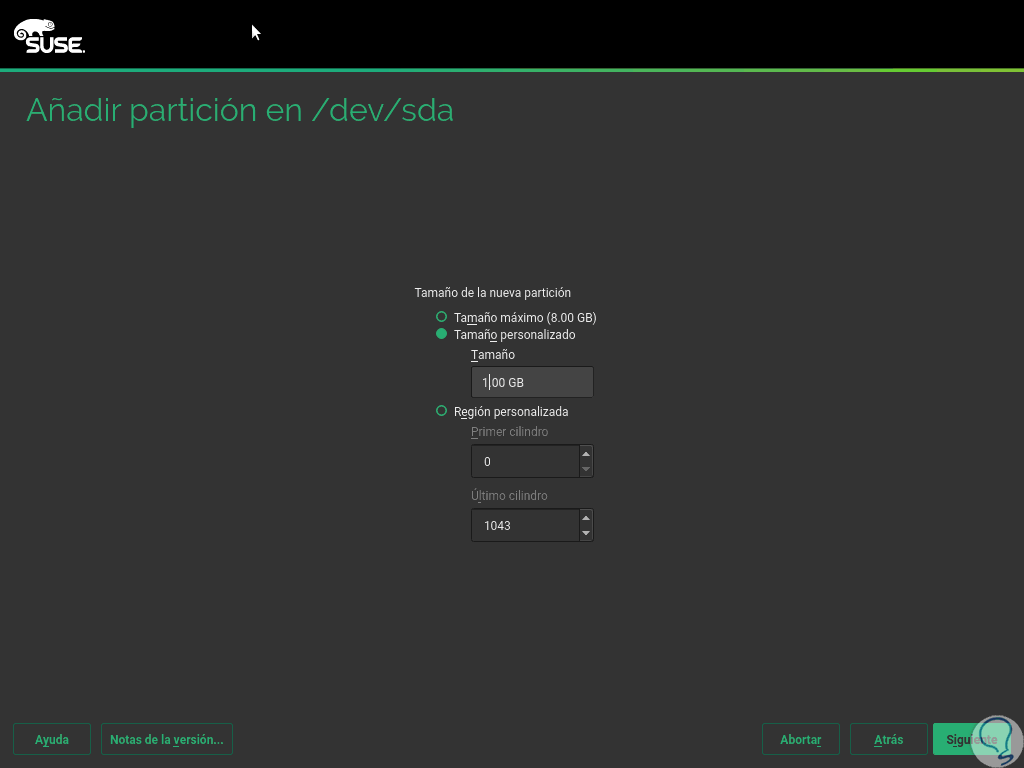Click the SUSE chameleon logo
Viewport: 1024px width, 768px height.
50,36
